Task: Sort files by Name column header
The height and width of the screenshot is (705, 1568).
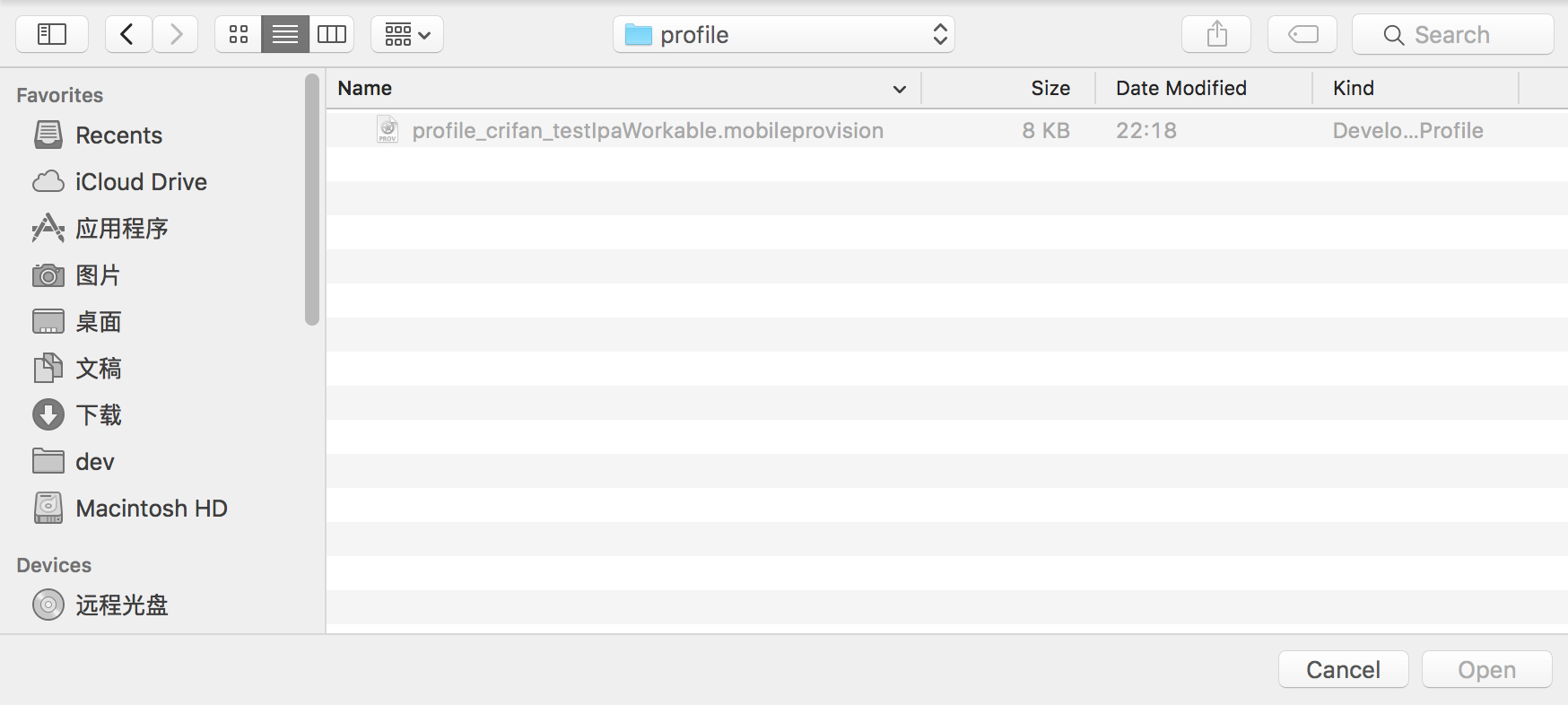Action: (619, 88)
